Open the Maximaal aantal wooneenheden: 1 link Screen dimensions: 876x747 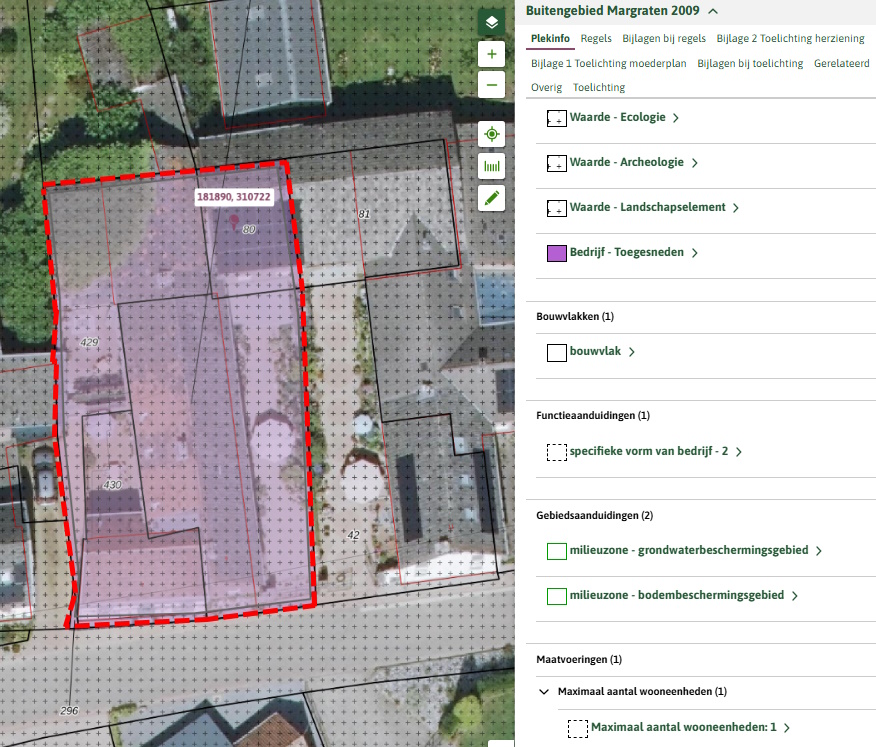coord(684,727)
